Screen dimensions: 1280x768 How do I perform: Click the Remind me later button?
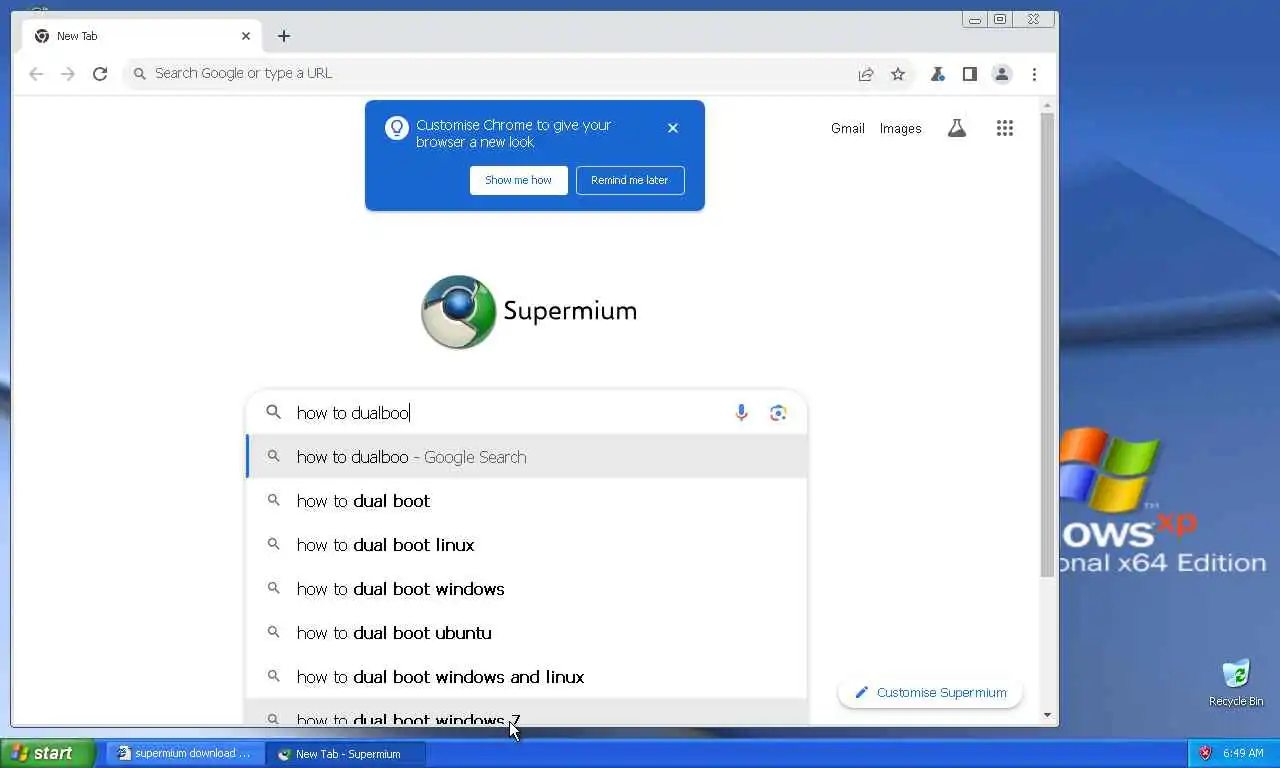[x=630, y=180]
